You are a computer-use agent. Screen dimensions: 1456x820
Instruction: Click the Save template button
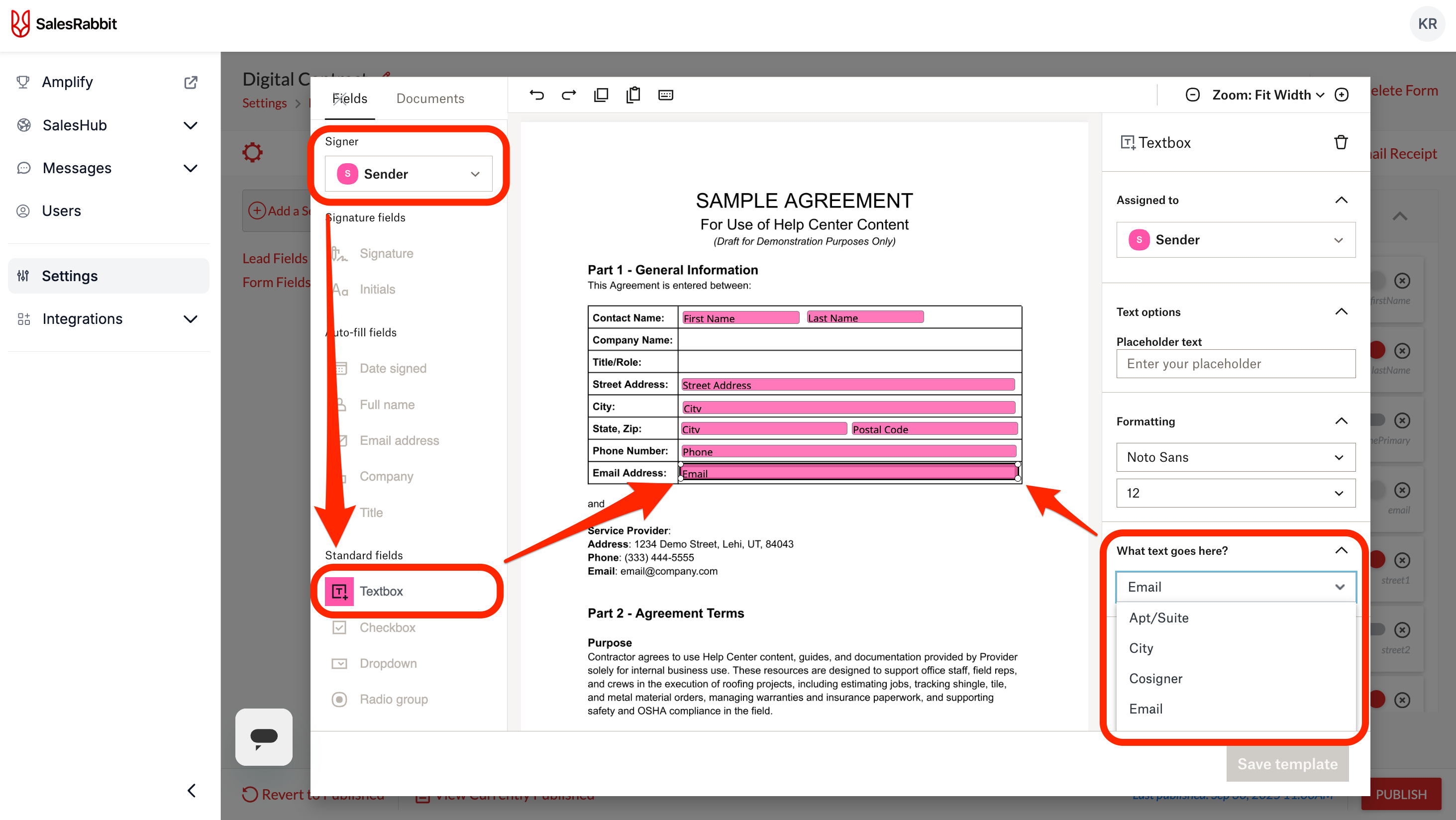(x=1287, y=764)
